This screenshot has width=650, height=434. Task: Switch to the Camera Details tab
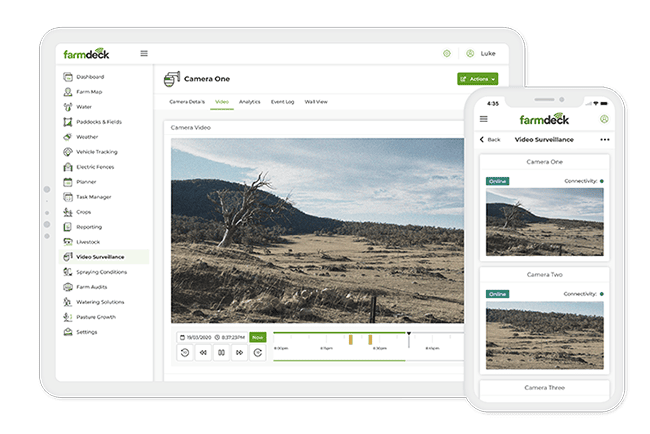click(x=187, y=102)
